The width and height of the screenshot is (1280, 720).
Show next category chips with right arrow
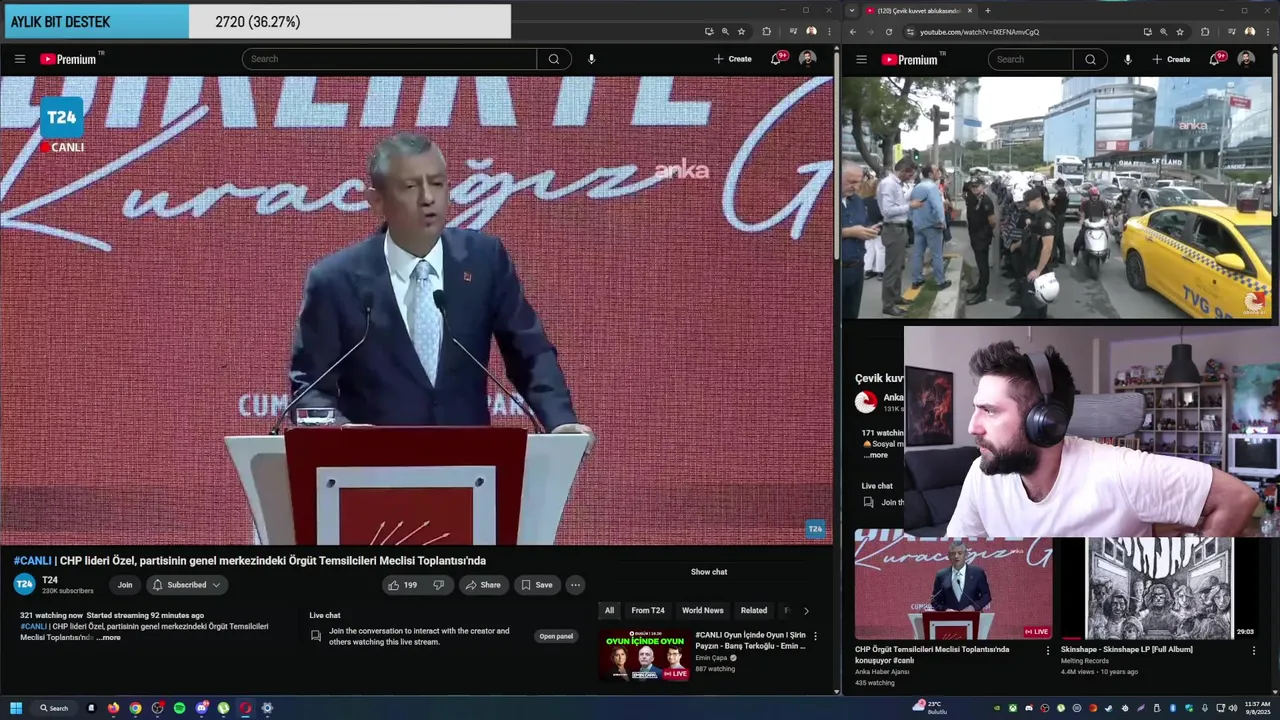(806, 611)
